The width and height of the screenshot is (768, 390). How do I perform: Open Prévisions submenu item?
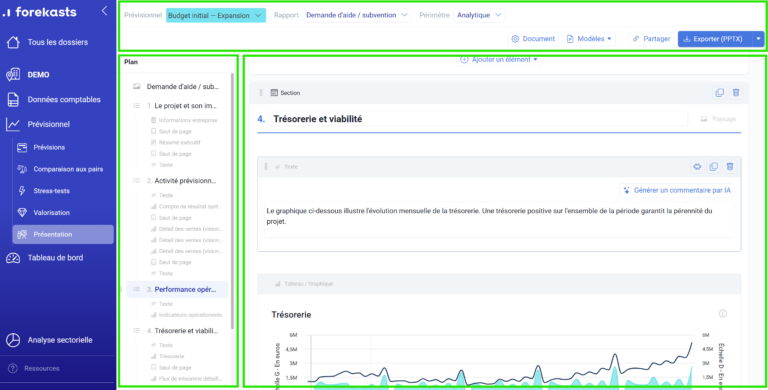41,147
